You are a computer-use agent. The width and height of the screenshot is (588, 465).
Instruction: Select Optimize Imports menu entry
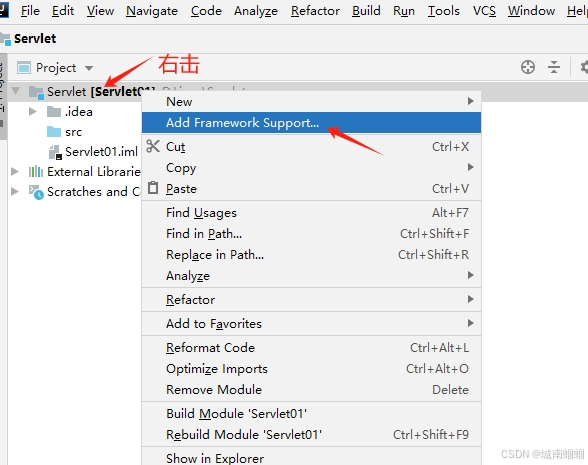[311, 369]
